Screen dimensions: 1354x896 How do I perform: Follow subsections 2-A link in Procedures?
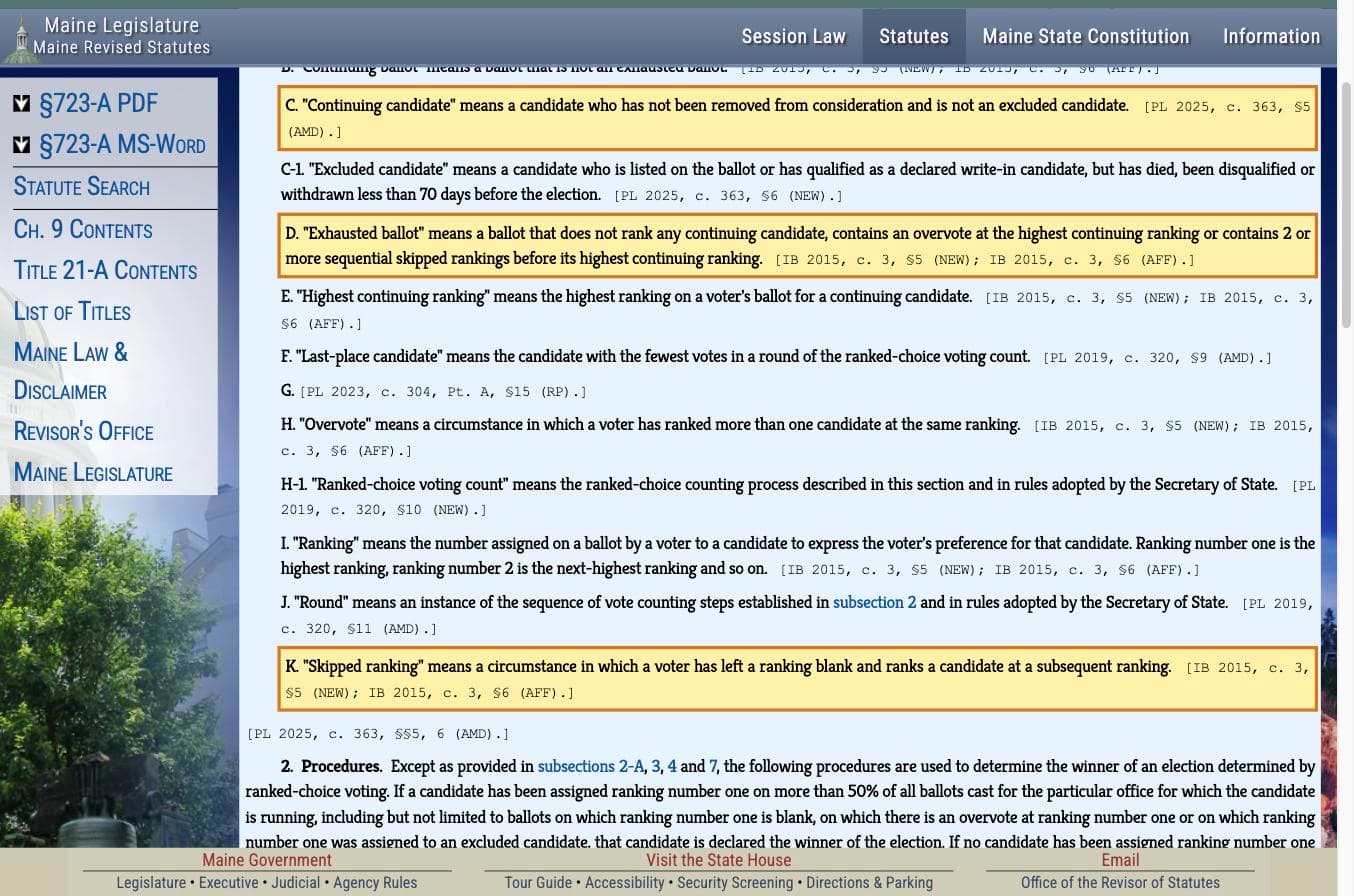[591, 767]
